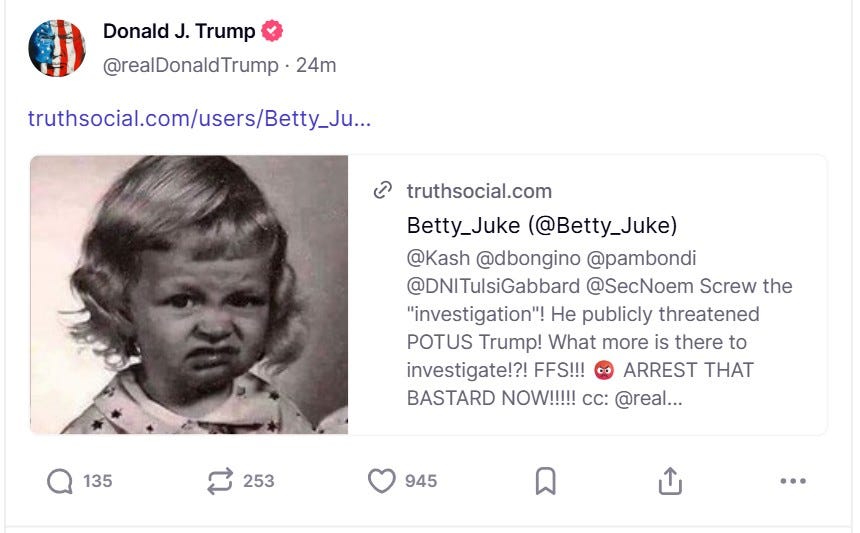Viewport: 860px width, 533px height.
Task: Open the three-dot more options menu
Action: [x=793, y=481]
